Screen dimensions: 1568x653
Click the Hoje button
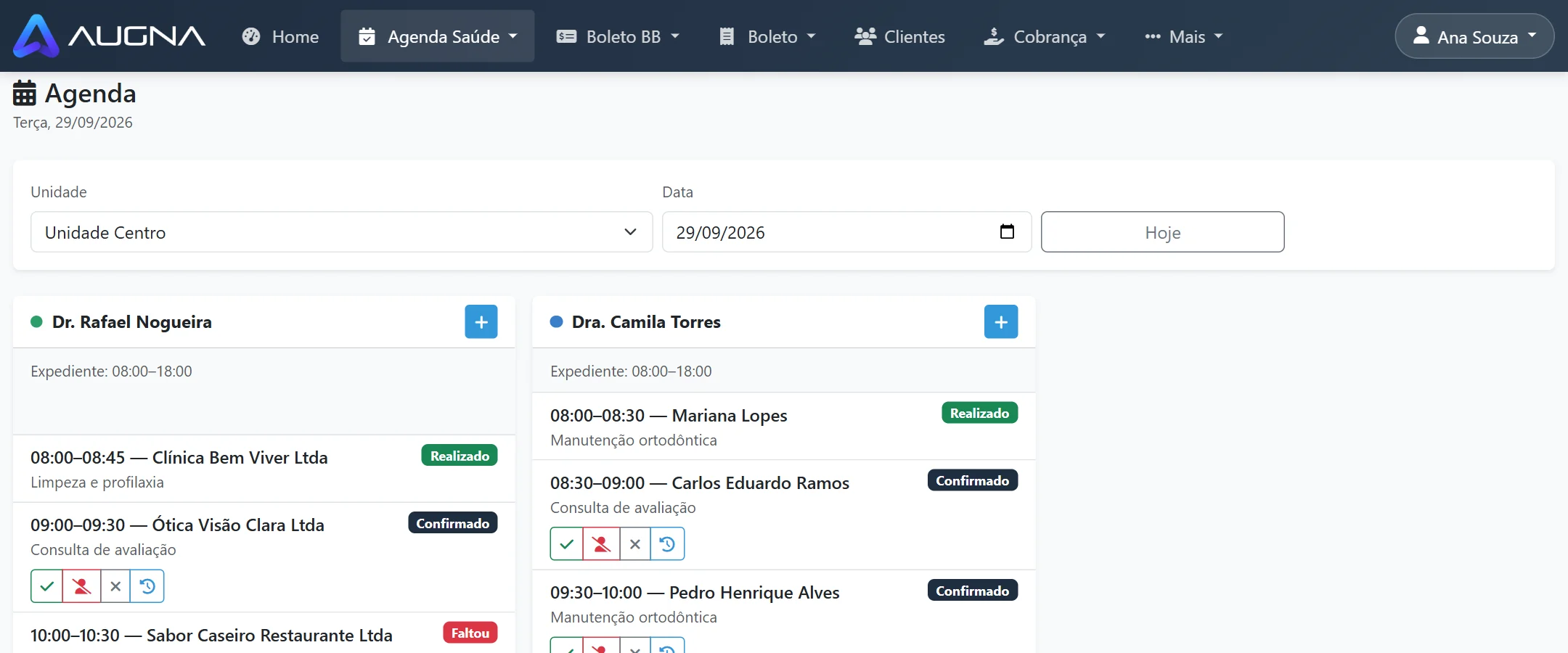[1162, 232]
